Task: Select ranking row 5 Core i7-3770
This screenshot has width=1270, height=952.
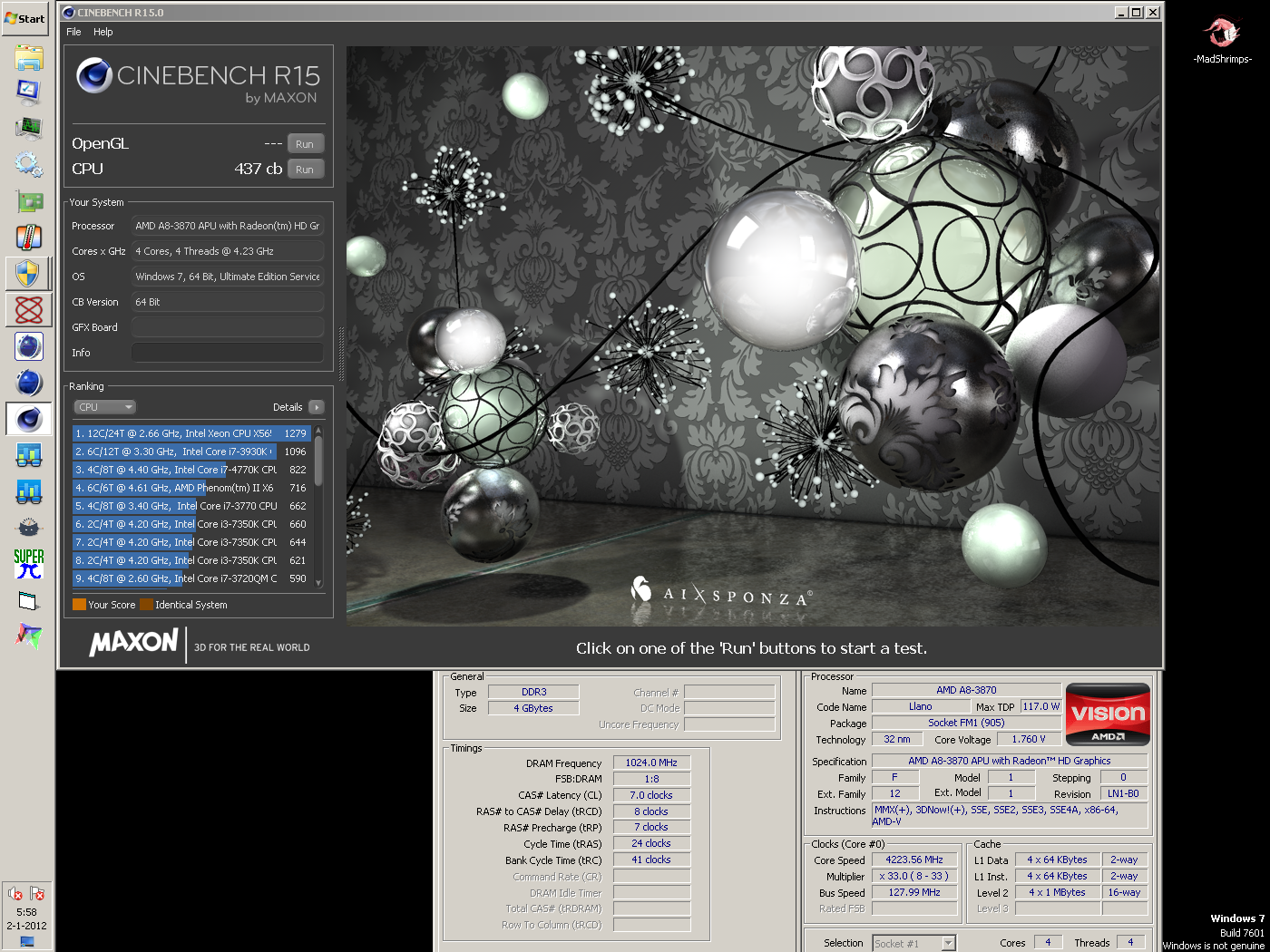Action: coord(192,506)
